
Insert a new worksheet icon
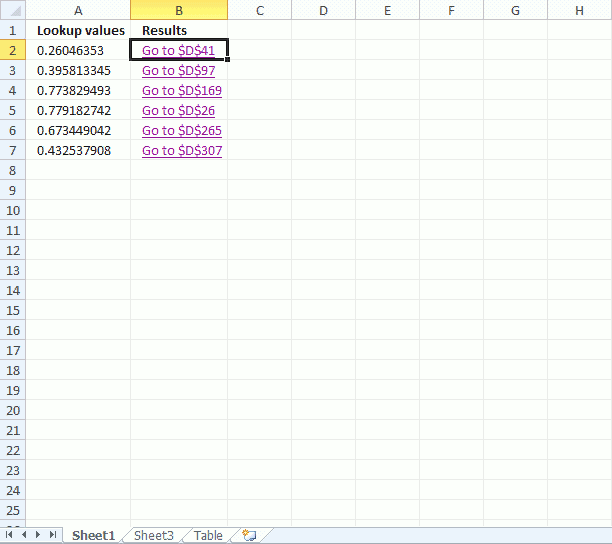click(249, 535)
